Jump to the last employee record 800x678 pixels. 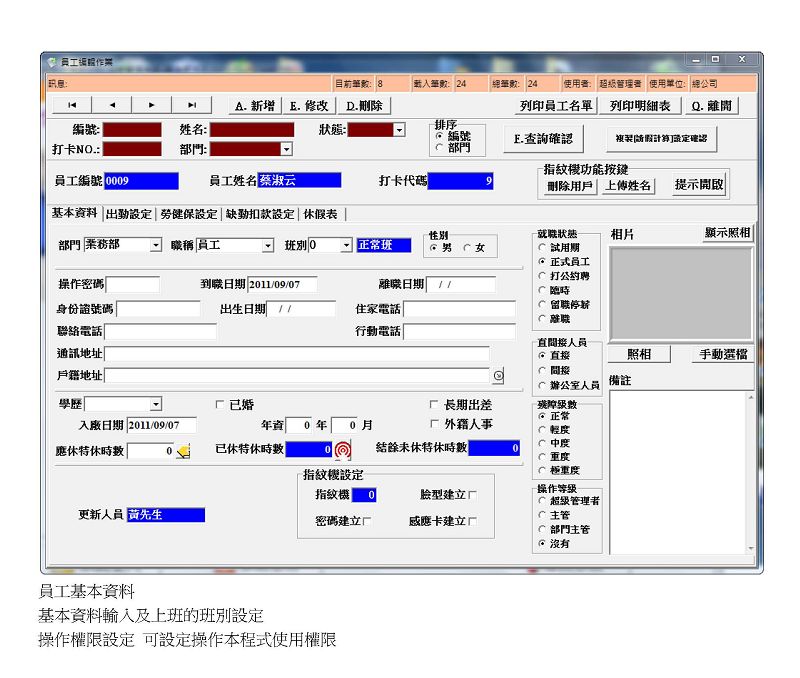(191, 105)
